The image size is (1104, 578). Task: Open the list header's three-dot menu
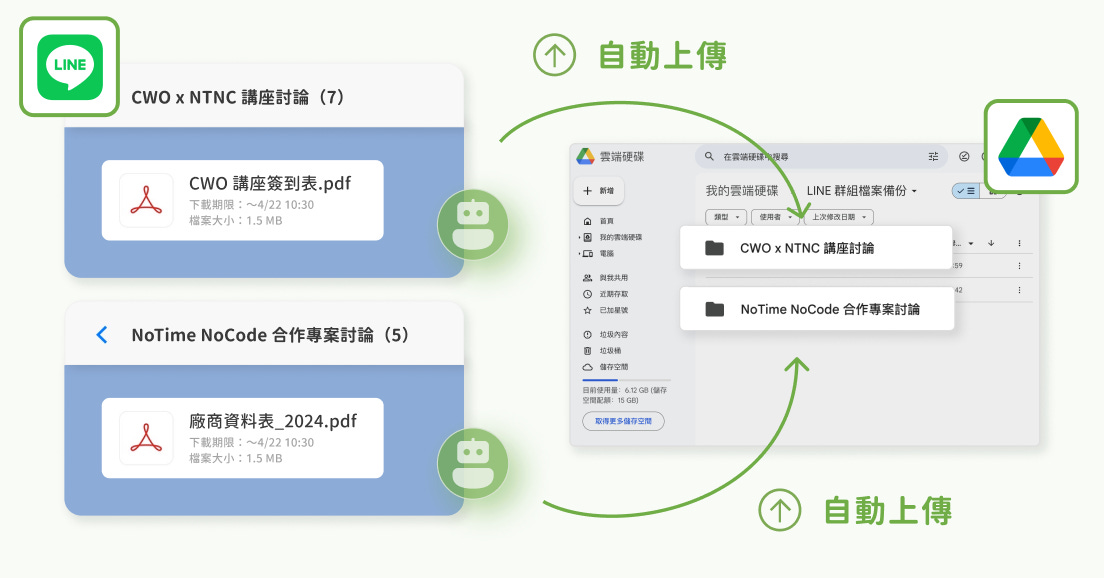coord(1019,244)
